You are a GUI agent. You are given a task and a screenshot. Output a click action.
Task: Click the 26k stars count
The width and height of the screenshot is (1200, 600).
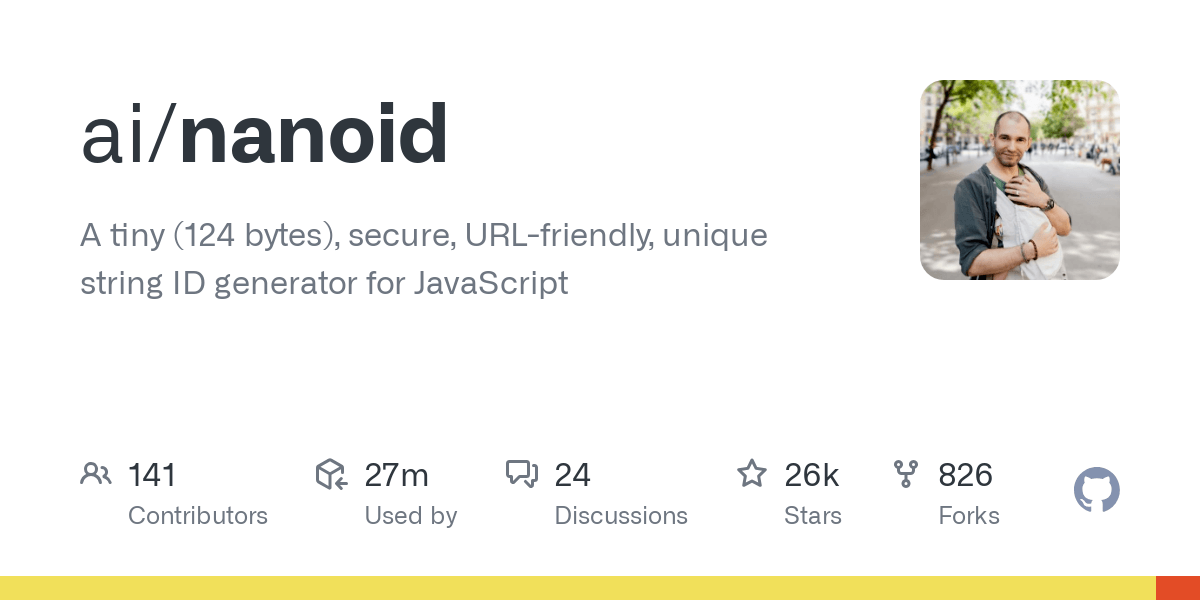[811, 475]
